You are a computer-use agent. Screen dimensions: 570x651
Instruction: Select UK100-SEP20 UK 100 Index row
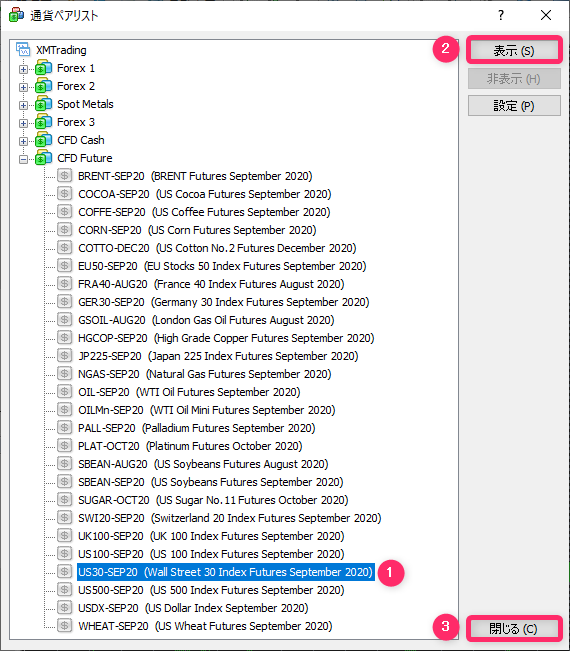(211, 536)
